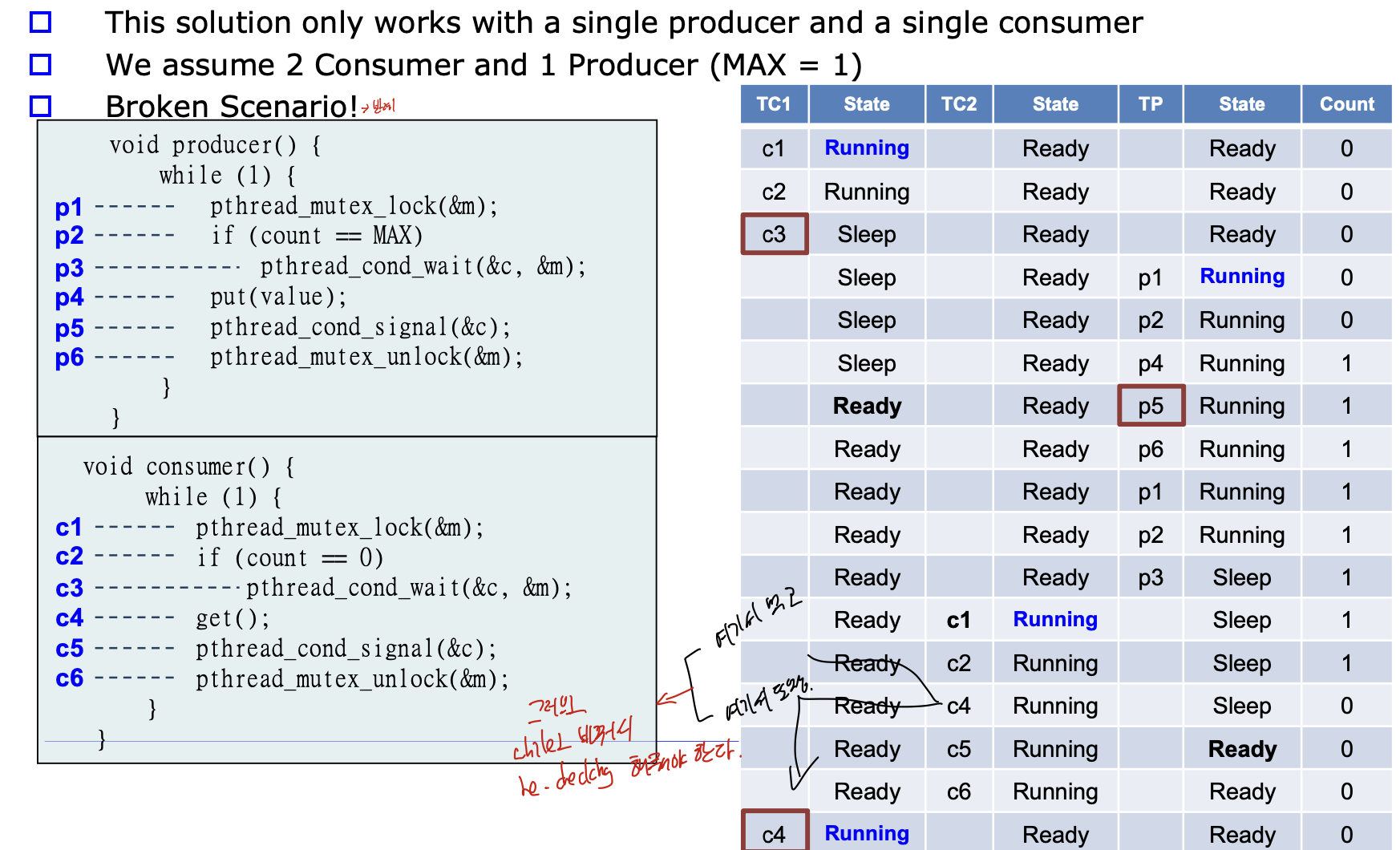Click the red-boxed c4 cell in bottom row

click(774, 832)
